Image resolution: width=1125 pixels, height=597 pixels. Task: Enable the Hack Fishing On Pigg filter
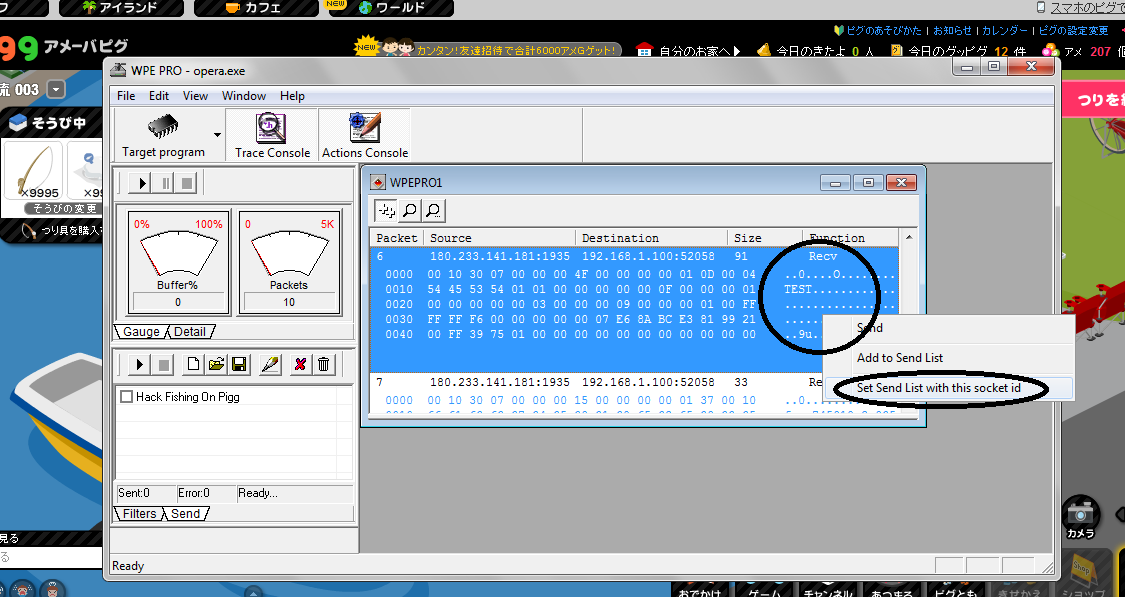[127, 397]
